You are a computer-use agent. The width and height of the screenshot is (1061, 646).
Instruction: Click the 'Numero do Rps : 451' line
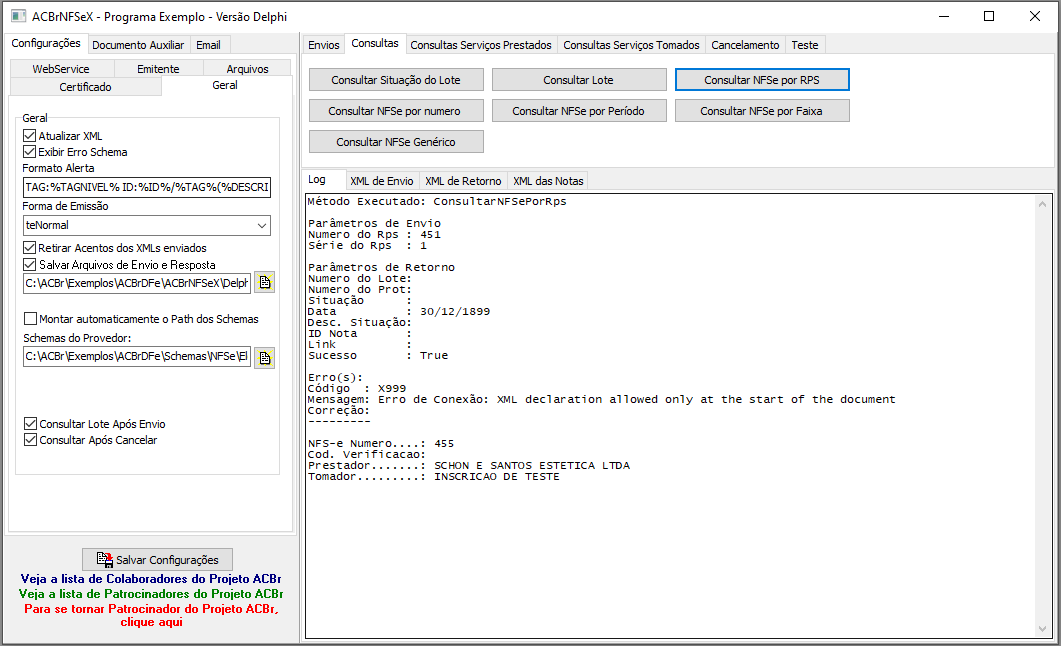tap(374, 235)
